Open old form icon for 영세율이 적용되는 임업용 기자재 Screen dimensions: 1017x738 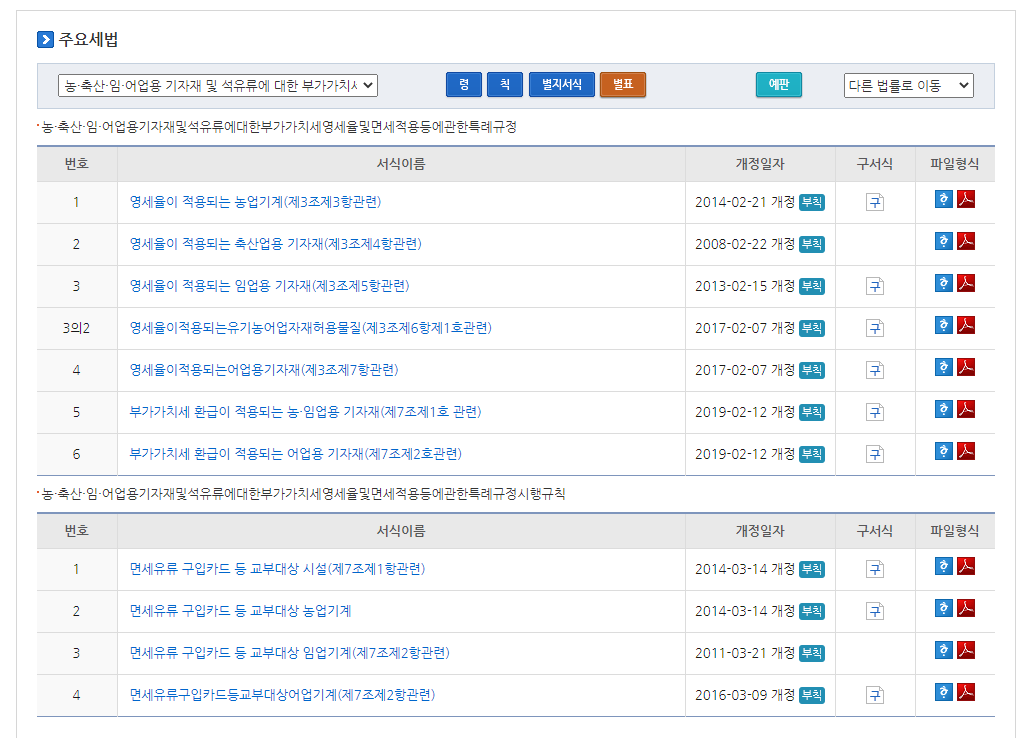[x=875, y=286]
